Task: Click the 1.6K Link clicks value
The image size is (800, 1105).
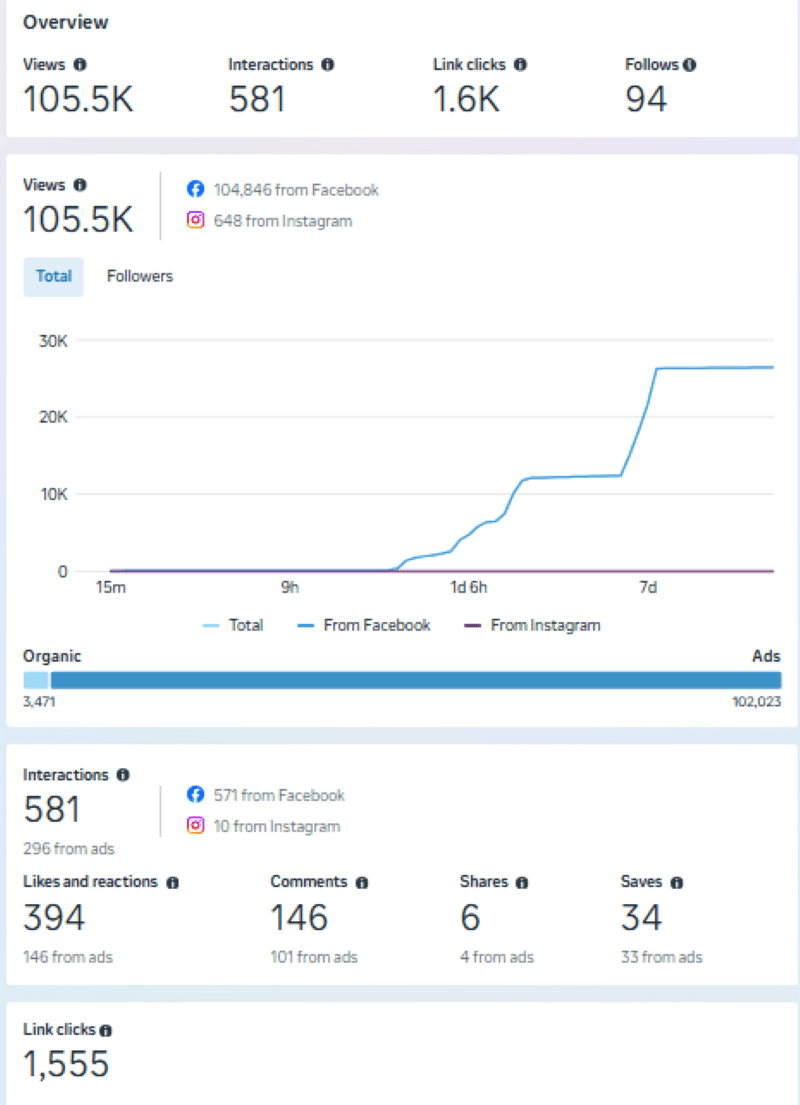Action: coord(466,99)
